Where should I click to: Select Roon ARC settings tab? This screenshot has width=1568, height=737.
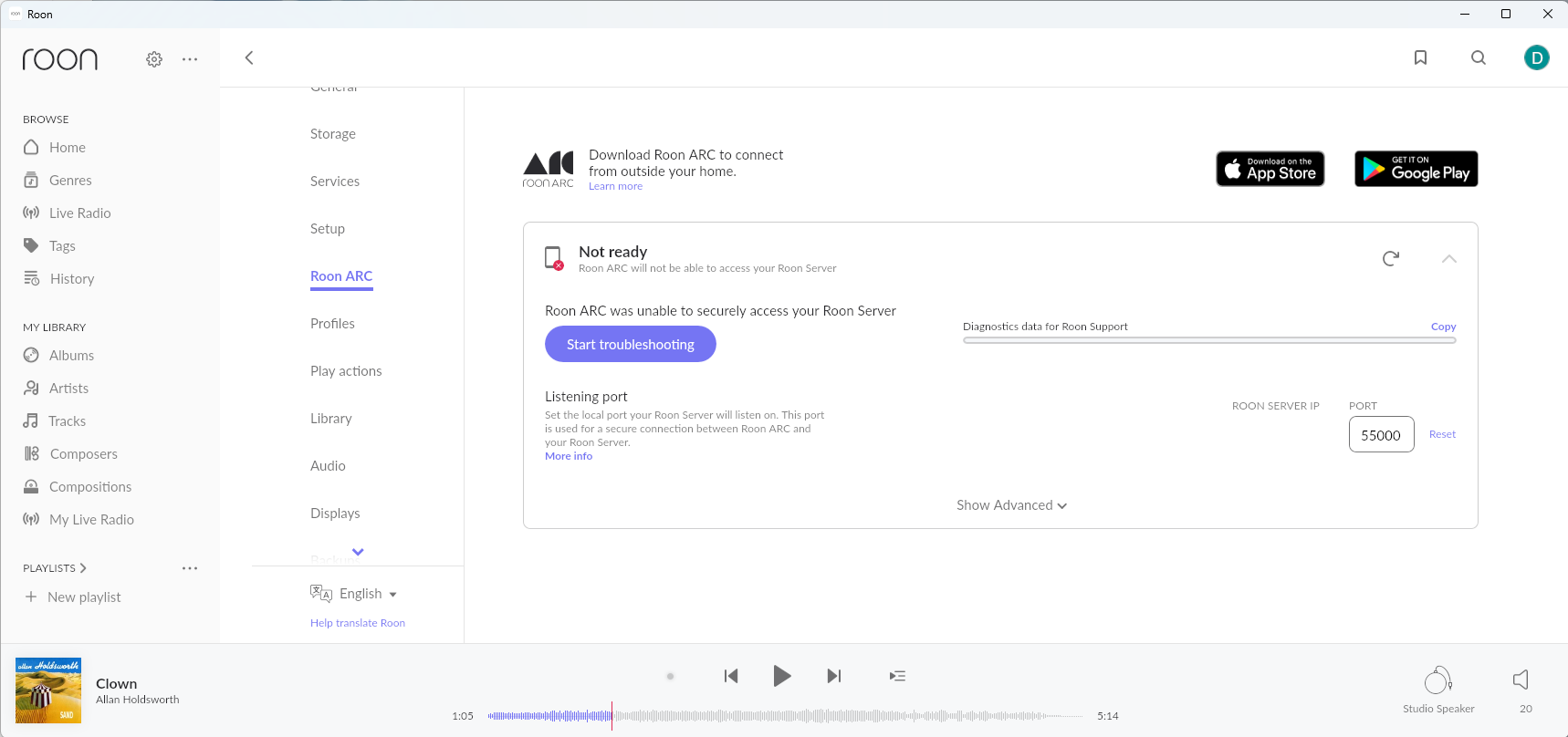tap(341, 276)
